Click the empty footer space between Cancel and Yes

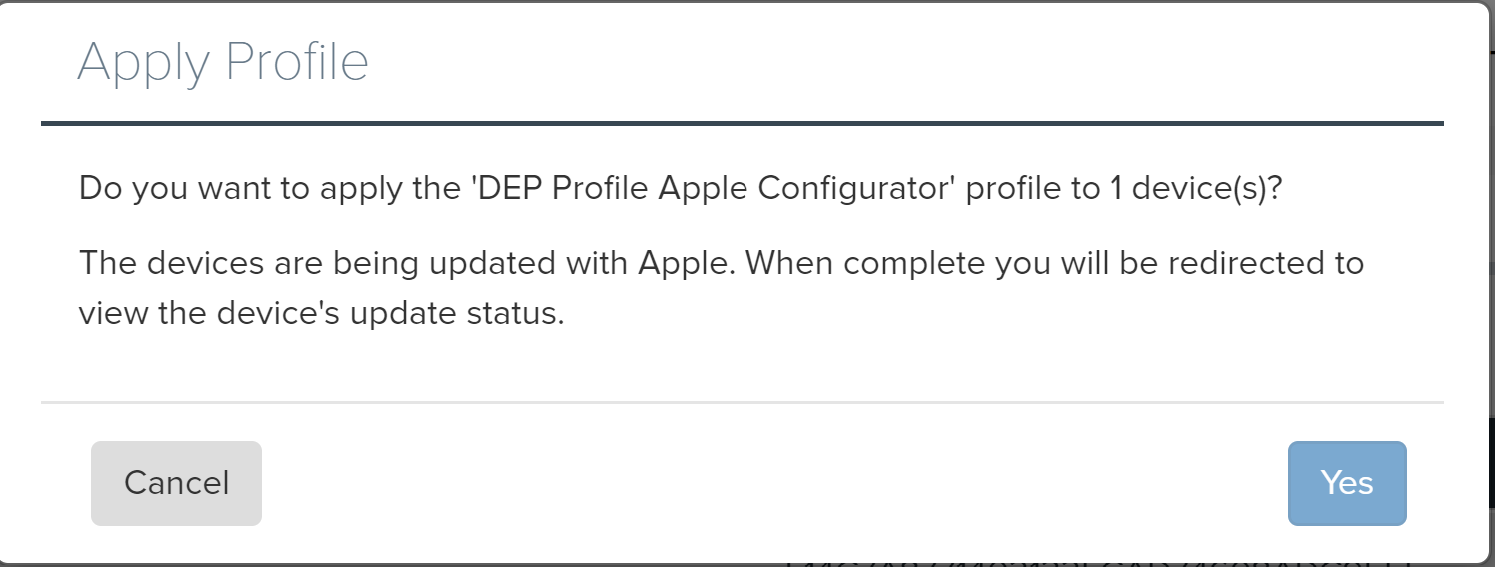770,483
